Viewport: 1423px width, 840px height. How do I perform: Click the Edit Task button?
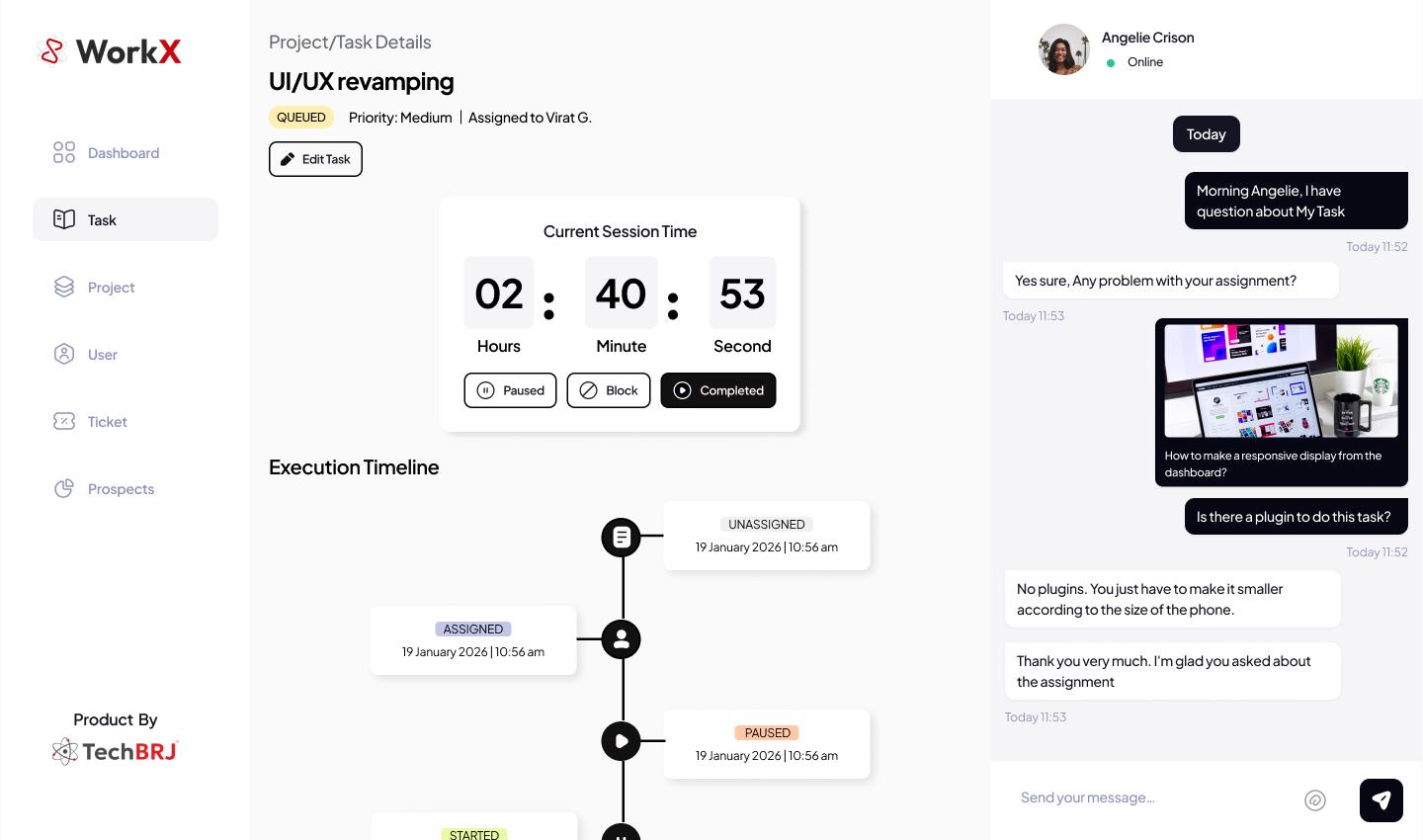(x=315, y=159)
